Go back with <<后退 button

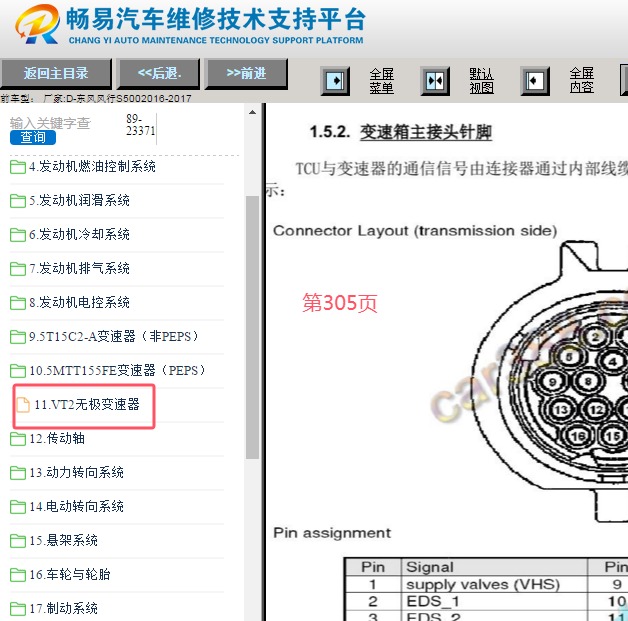[158, 73]
